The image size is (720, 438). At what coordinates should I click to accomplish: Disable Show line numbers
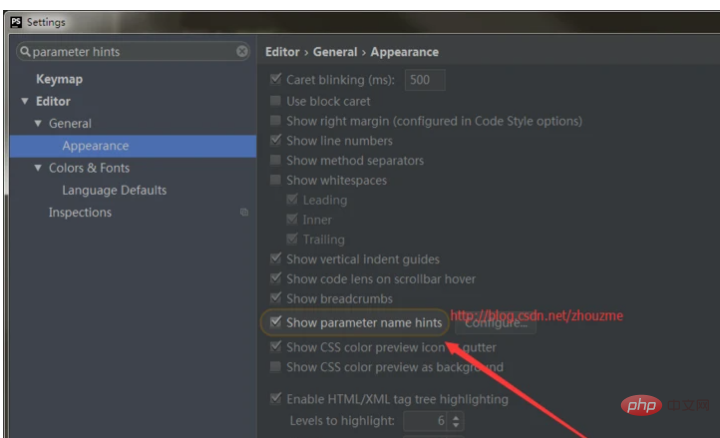point(276,140)
